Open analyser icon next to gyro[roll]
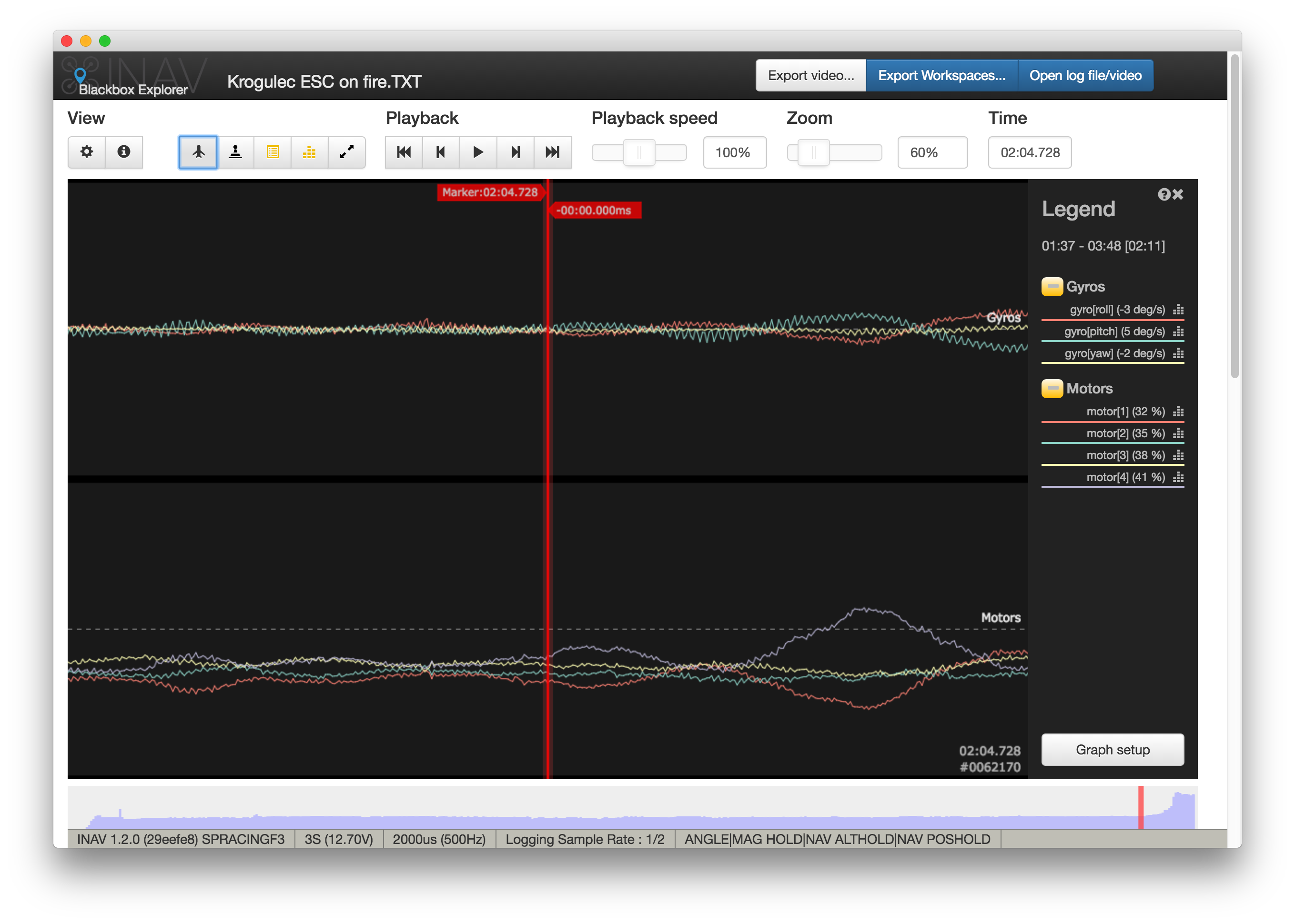The height and width of the screenshot is (924, 1295). click(x=1178, y=310)
